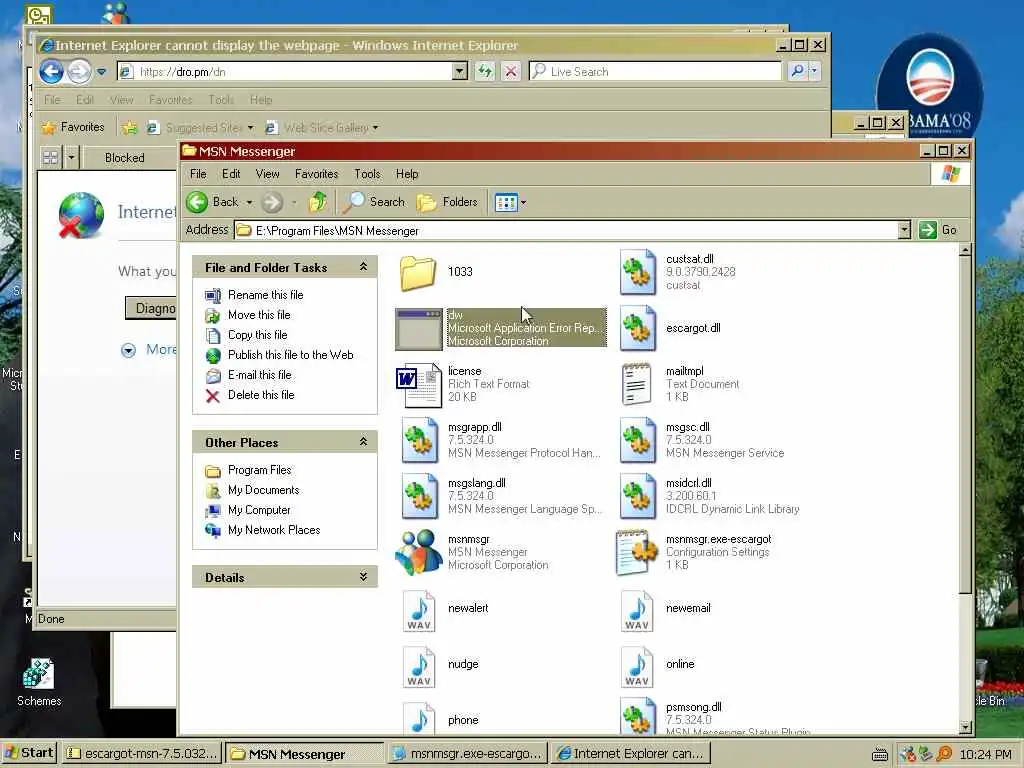Screen dimensions: 1024x768
Task: Go to My Network Places link
Action: 274,530
